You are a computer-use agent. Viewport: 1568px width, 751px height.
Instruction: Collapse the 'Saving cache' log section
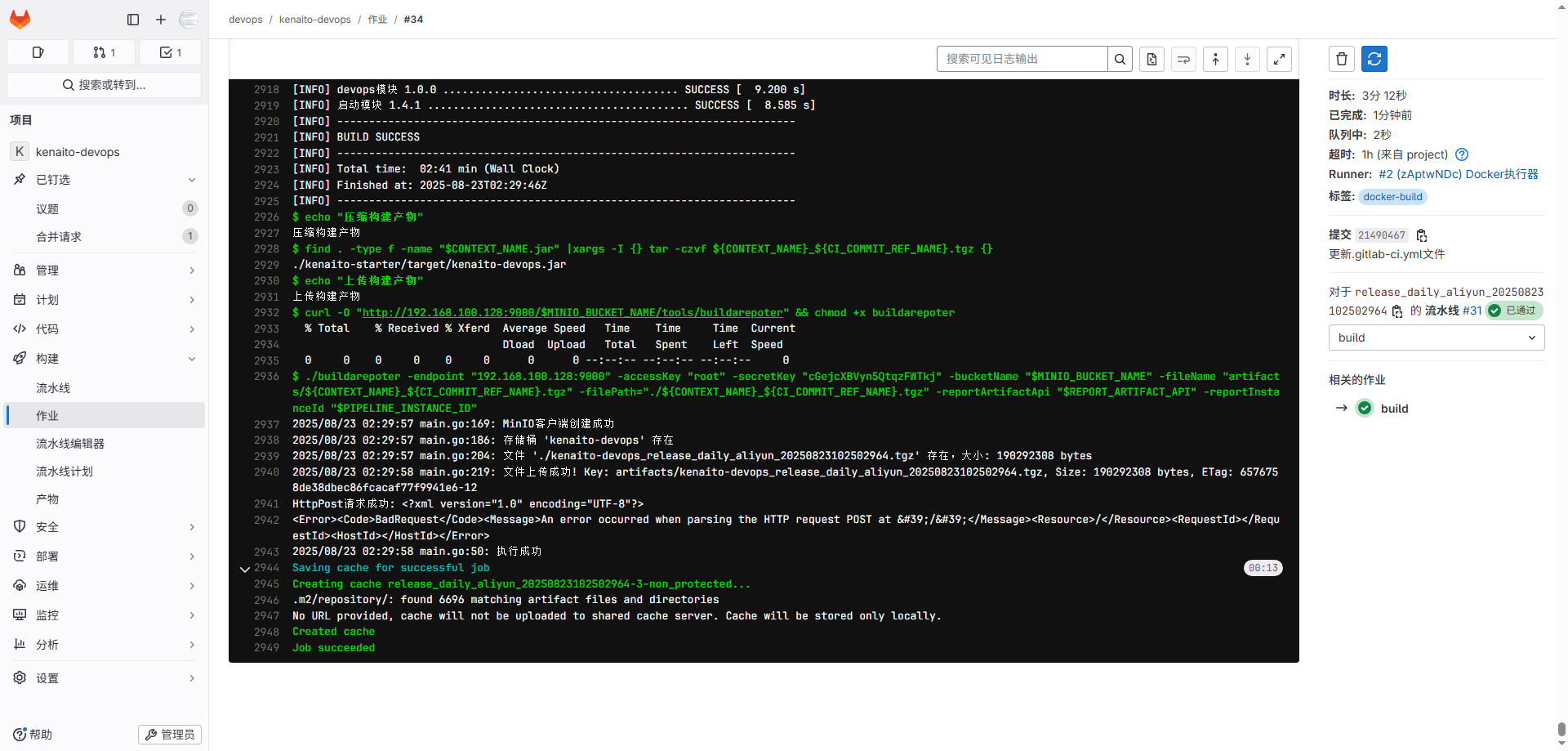click(245, 569)
